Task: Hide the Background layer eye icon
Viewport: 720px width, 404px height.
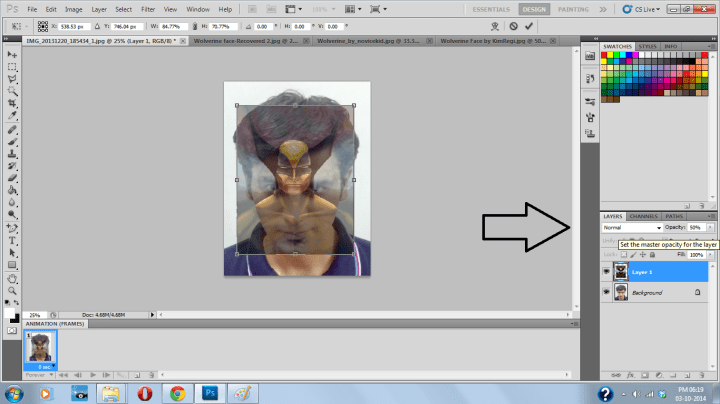Action: coord(606,292)
